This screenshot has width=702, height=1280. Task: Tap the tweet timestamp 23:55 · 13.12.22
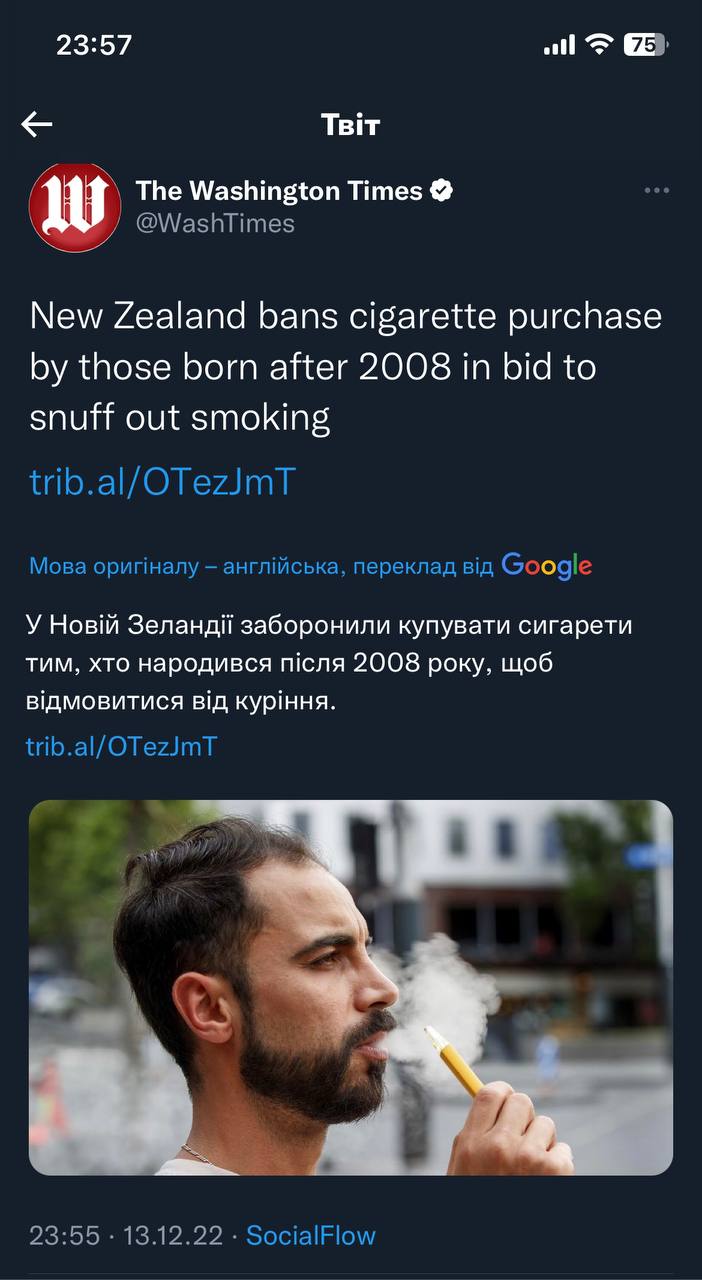click(126, 1235)
